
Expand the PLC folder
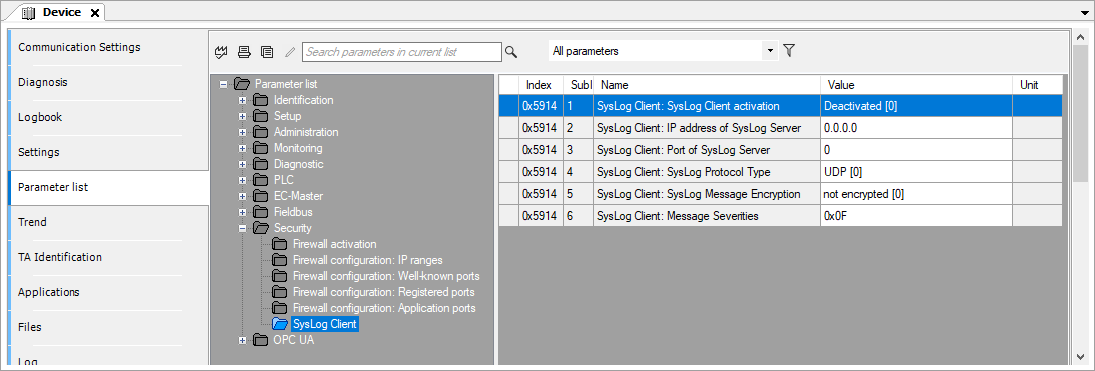point(242,180)
